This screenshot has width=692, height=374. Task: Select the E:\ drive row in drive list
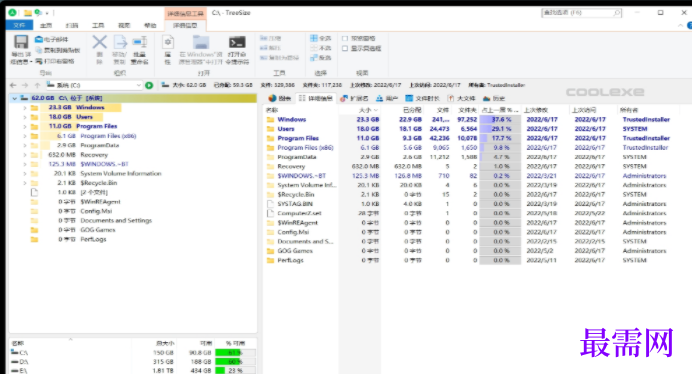click(133, 370)
